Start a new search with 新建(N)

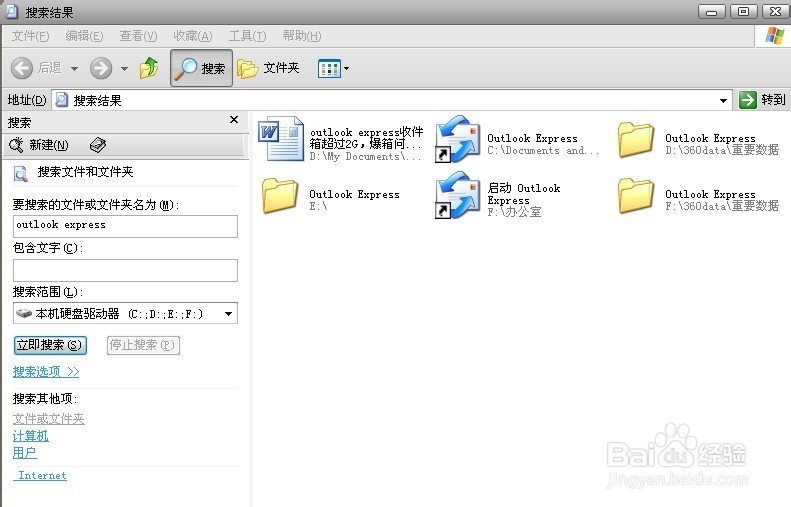tap(39, 145)
